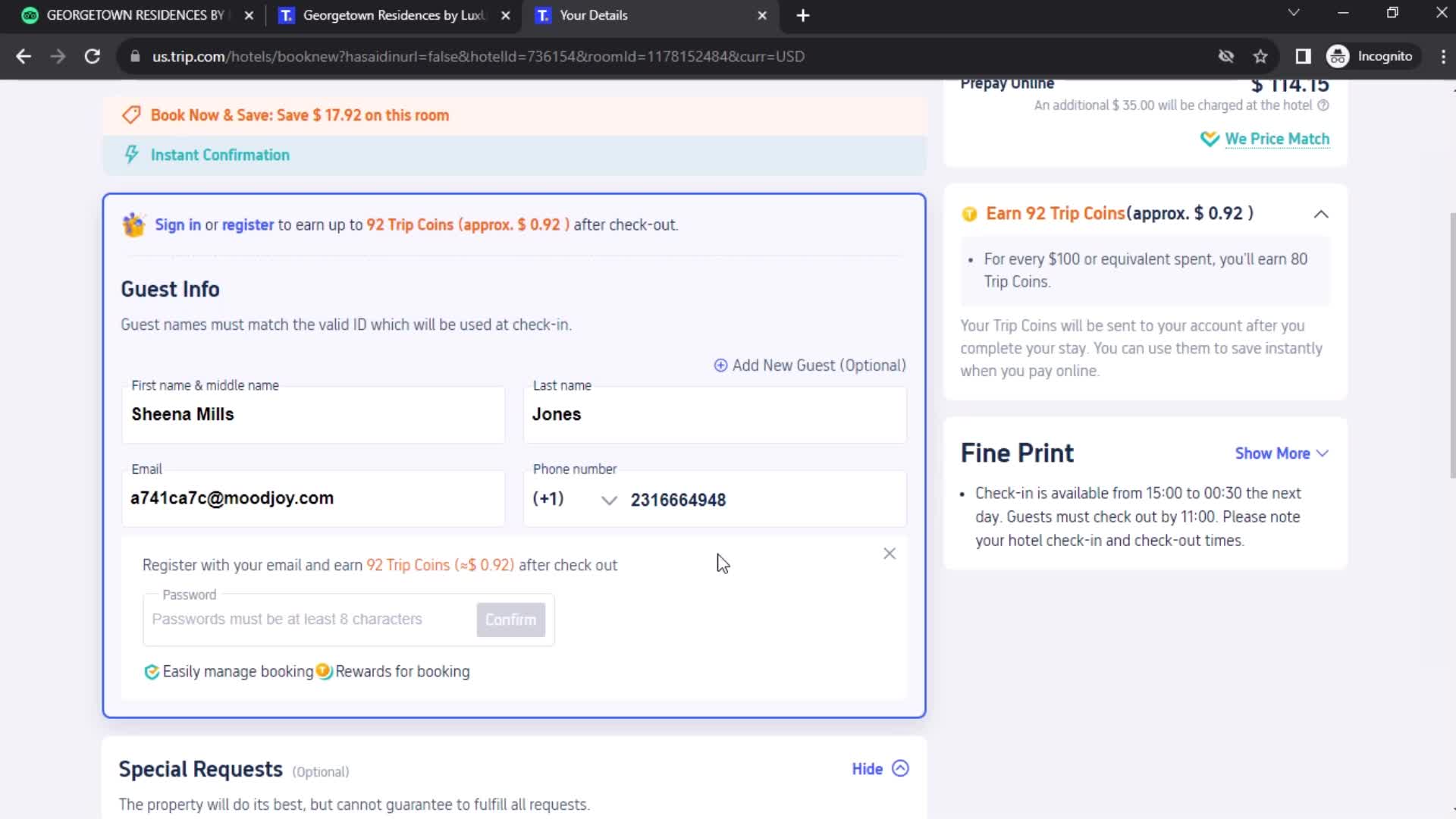Click the Trip Coins earn icon

click(969, 213)
